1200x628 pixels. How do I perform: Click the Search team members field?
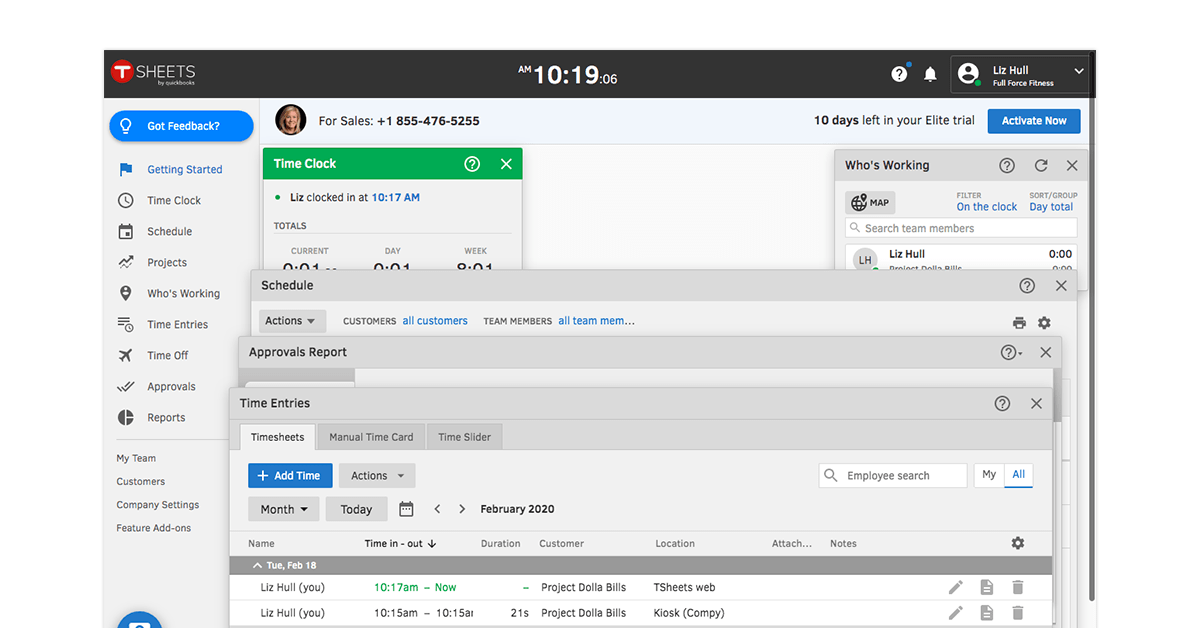[x=961, y=228]
